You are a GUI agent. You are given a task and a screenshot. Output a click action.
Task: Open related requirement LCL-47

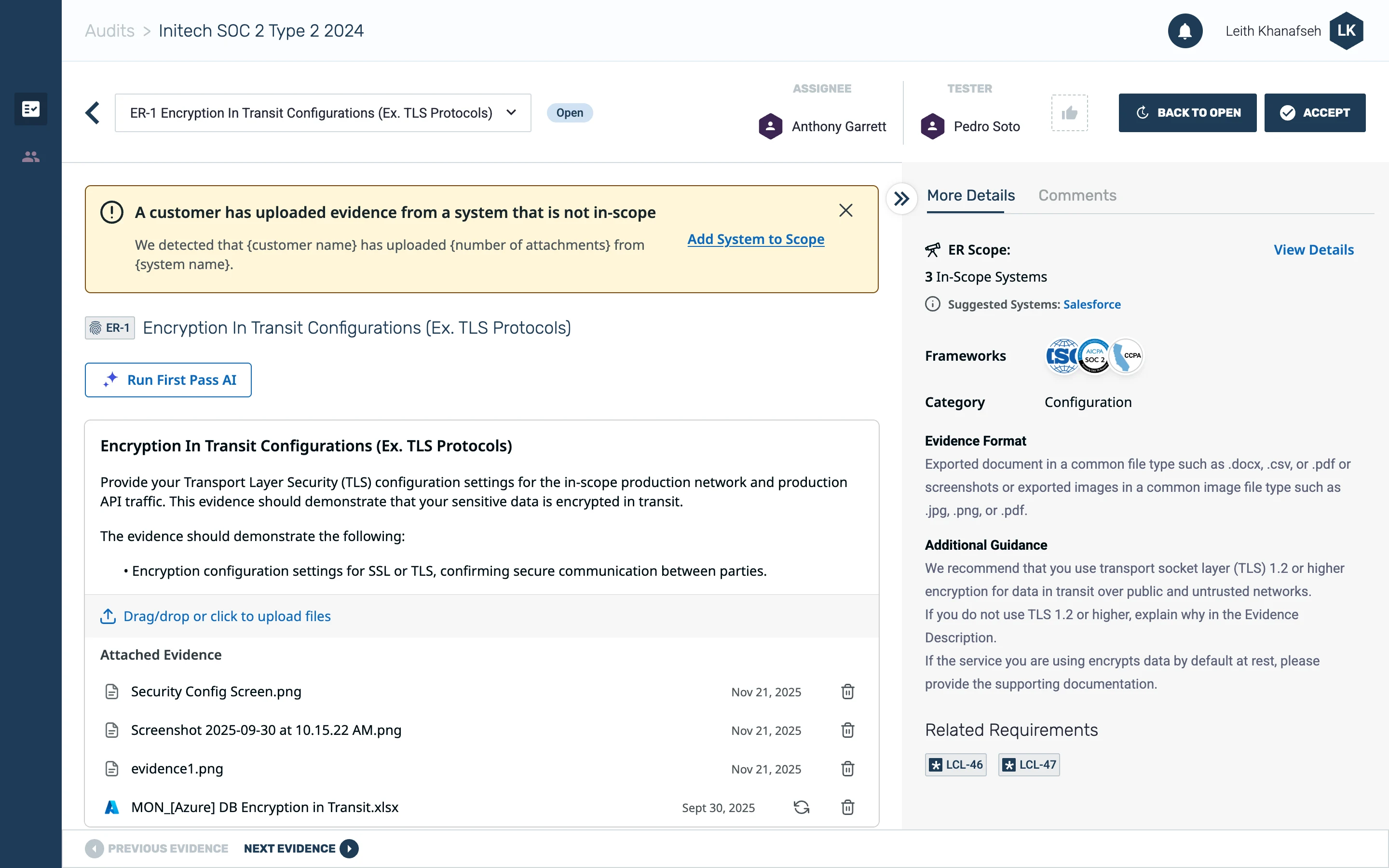[x=1029, y=765]
